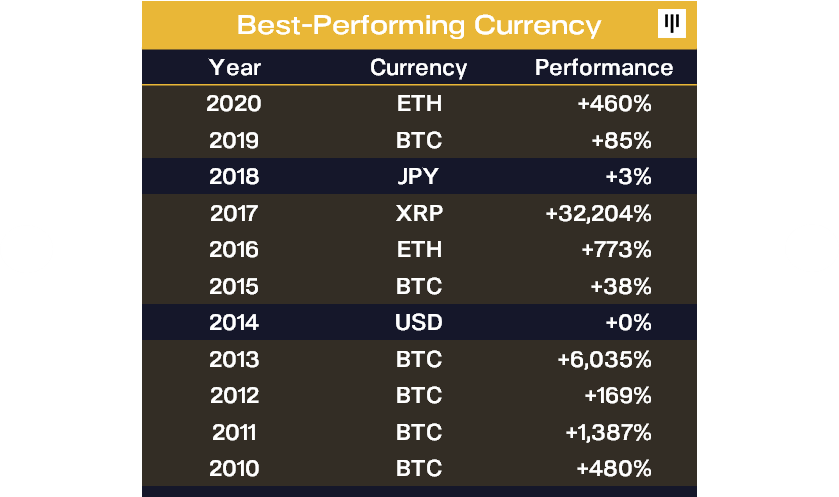Click the 2012 year cell
Viewport: 839px width, 497px height.
pyautogui.click(x=234, y=395)
